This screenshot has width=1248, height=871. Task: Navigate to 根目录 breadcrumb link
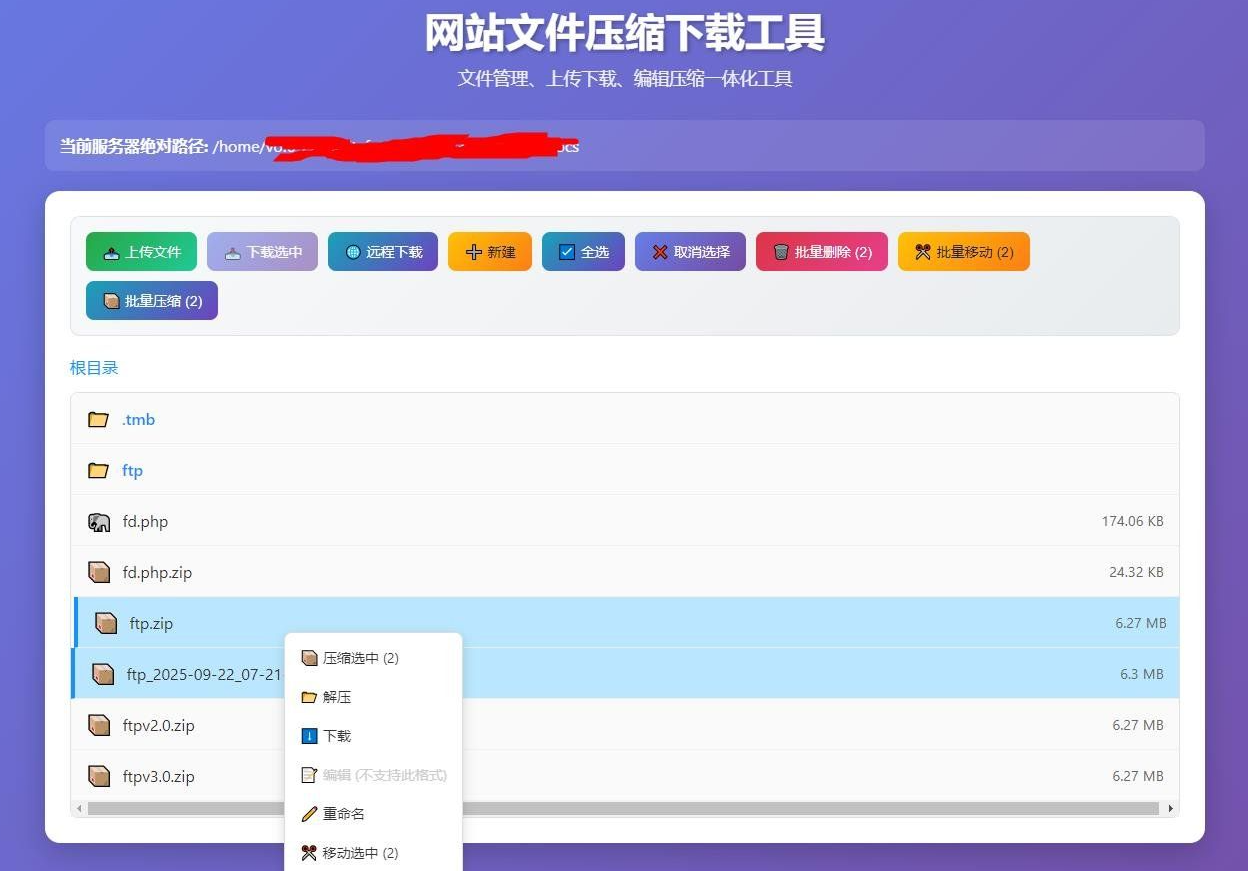click(94, 368)
